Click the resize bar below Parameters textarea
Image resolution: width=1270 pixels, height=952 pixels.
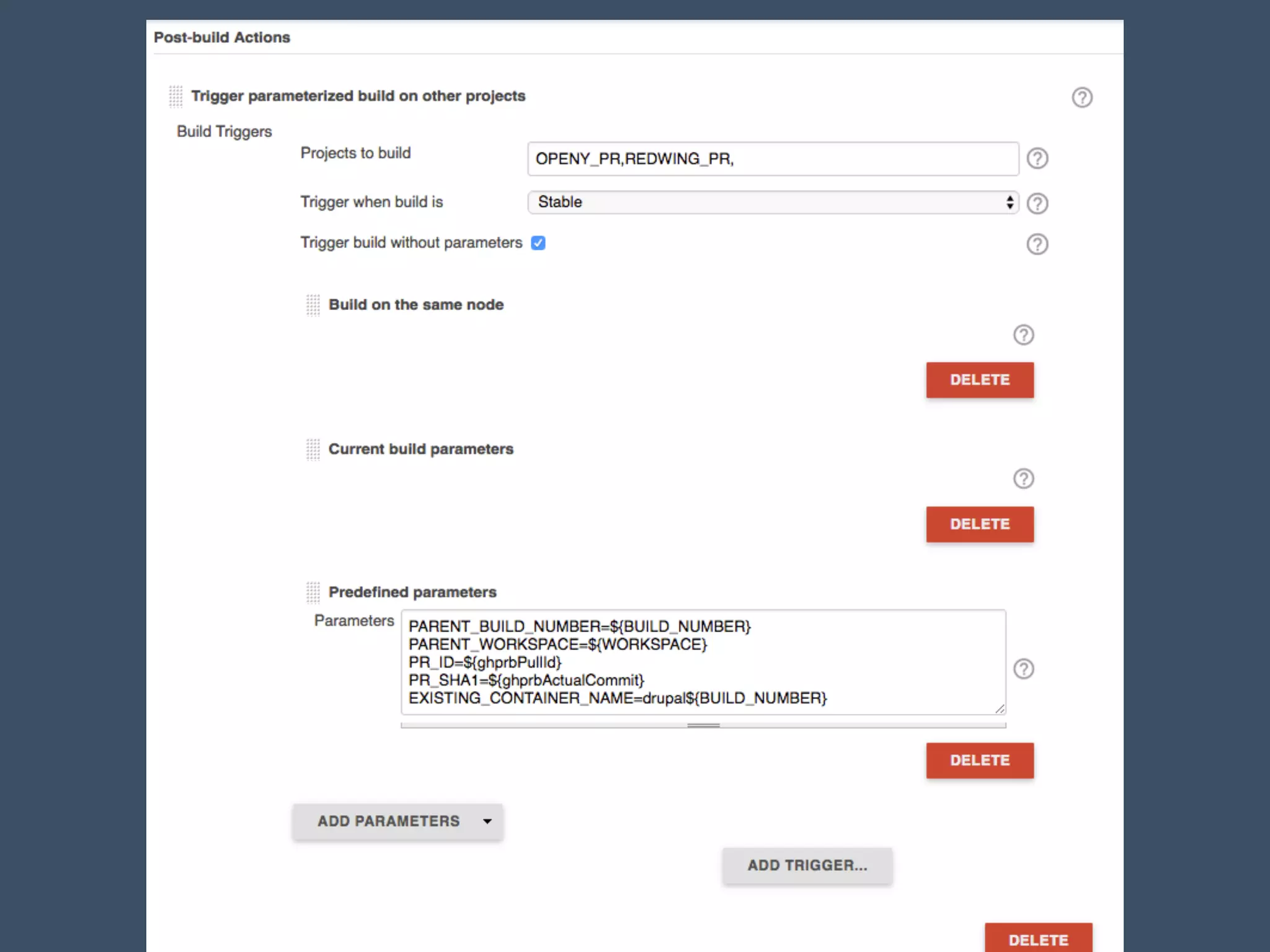703,725
